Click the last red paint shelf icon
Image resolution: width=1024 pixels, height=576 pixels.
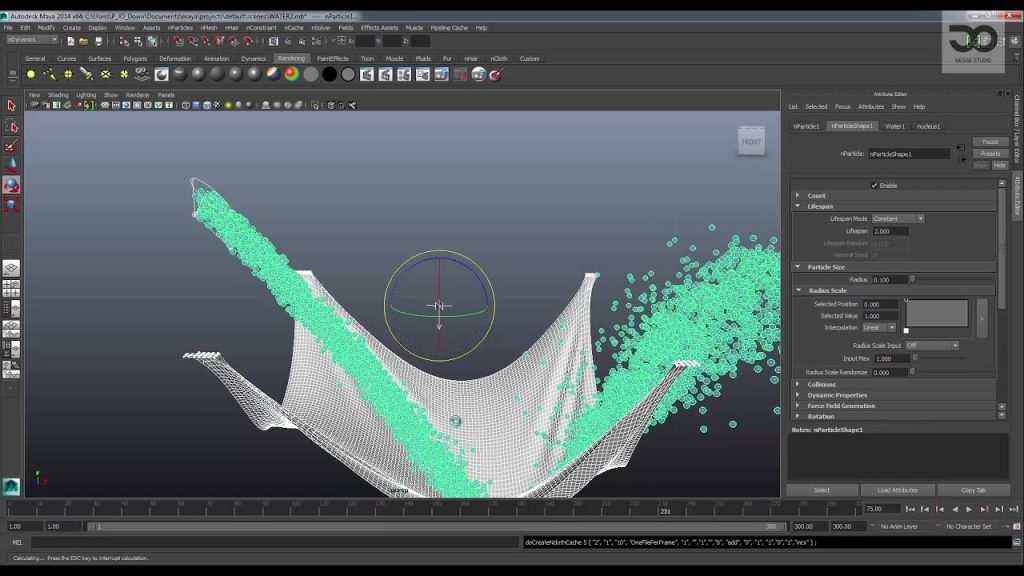(496, 74)
